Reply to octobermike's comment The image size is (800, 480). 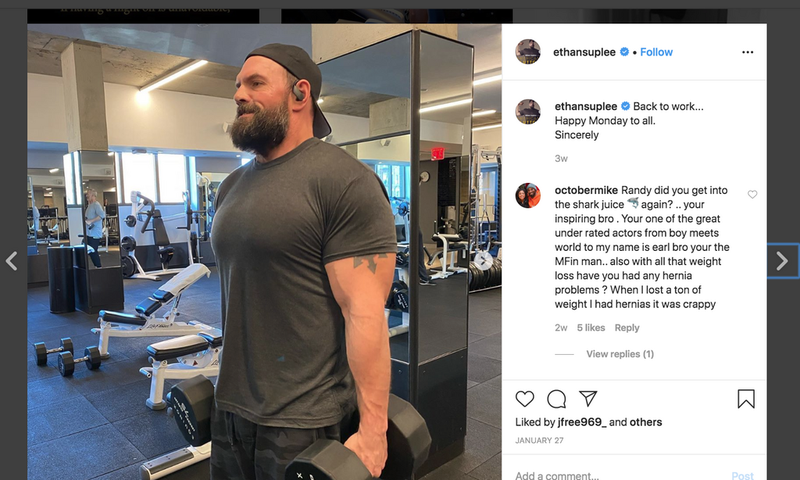click(x=627, y=327)
